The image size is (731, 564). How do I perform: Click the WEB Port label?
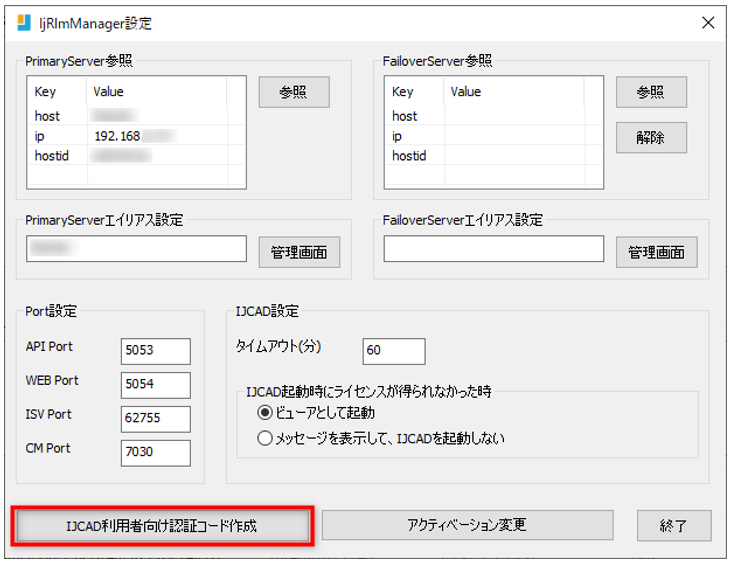pos(52,380)
